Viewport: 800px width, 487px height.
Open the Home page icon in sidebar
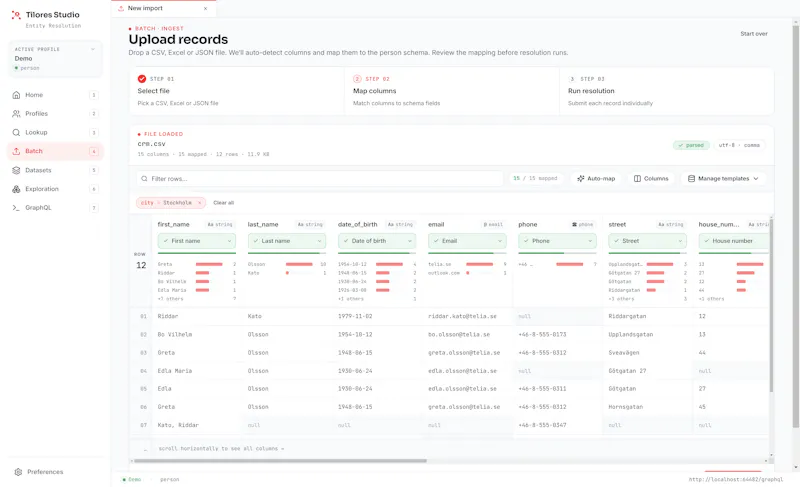pos(16,95)
